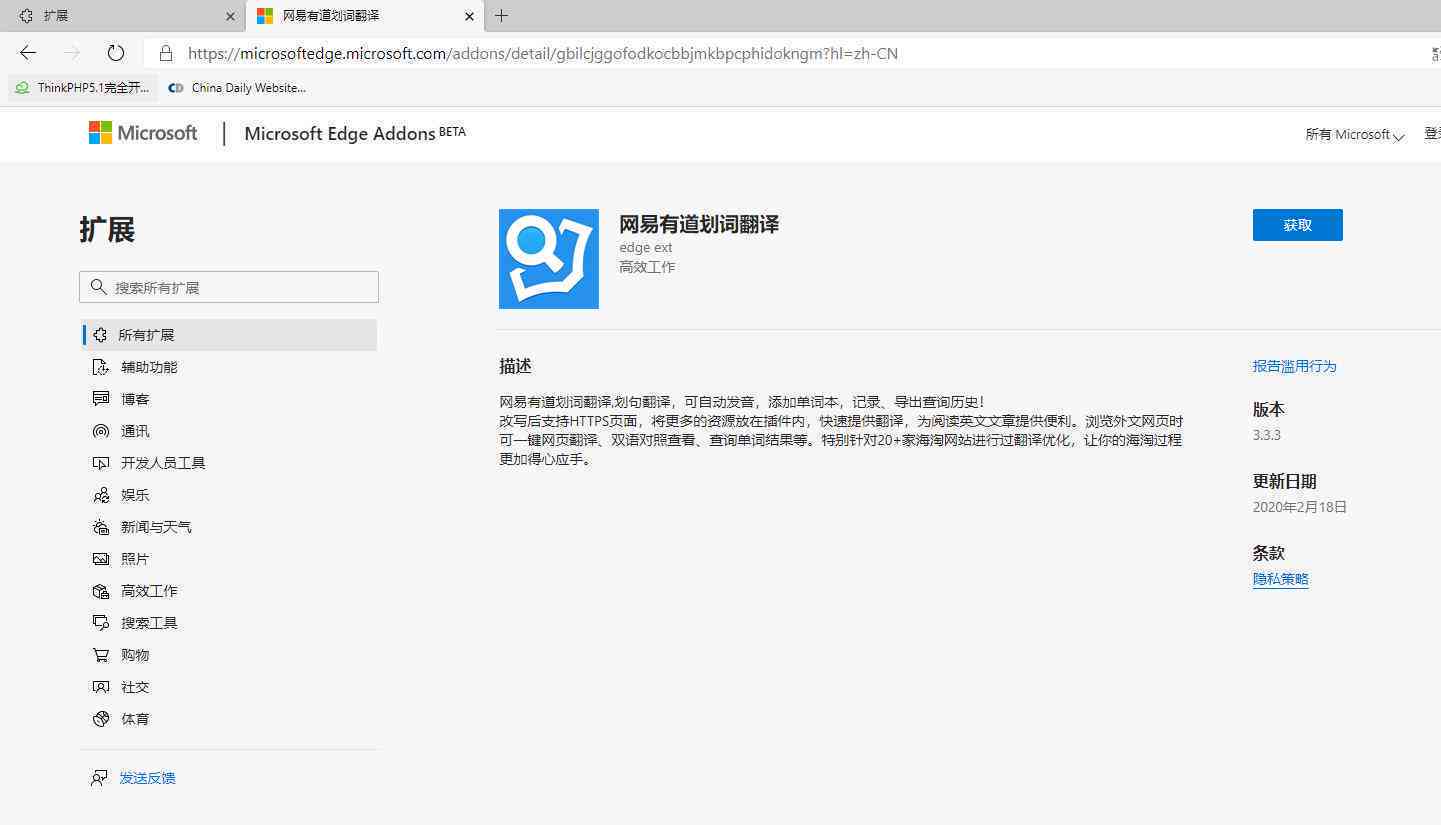1441x825 pixels.
Task: Expand the 所有 Microsoft dropdown
Action: [1355, 134]
